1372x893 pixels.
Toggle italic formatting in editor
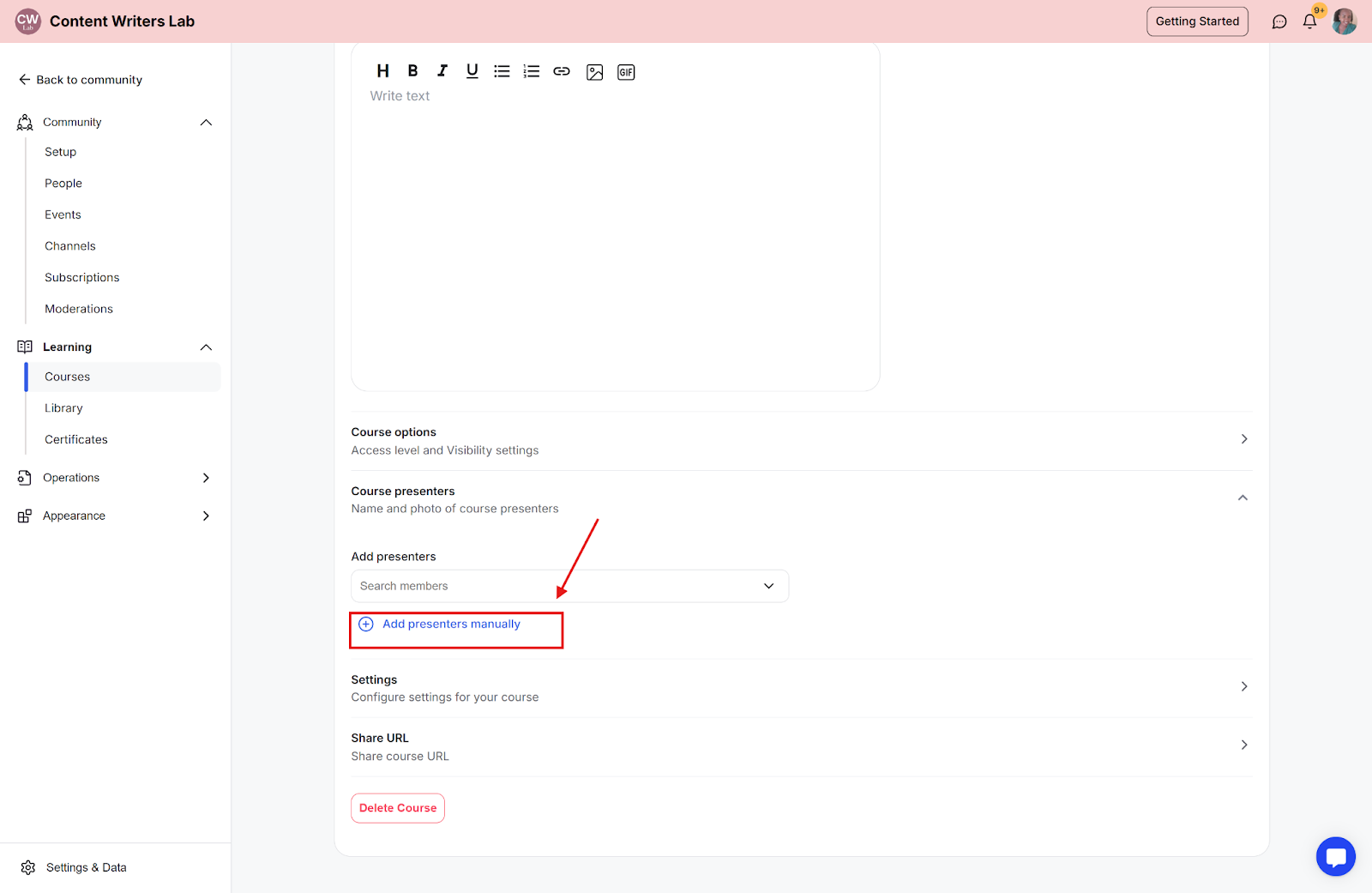442,71
